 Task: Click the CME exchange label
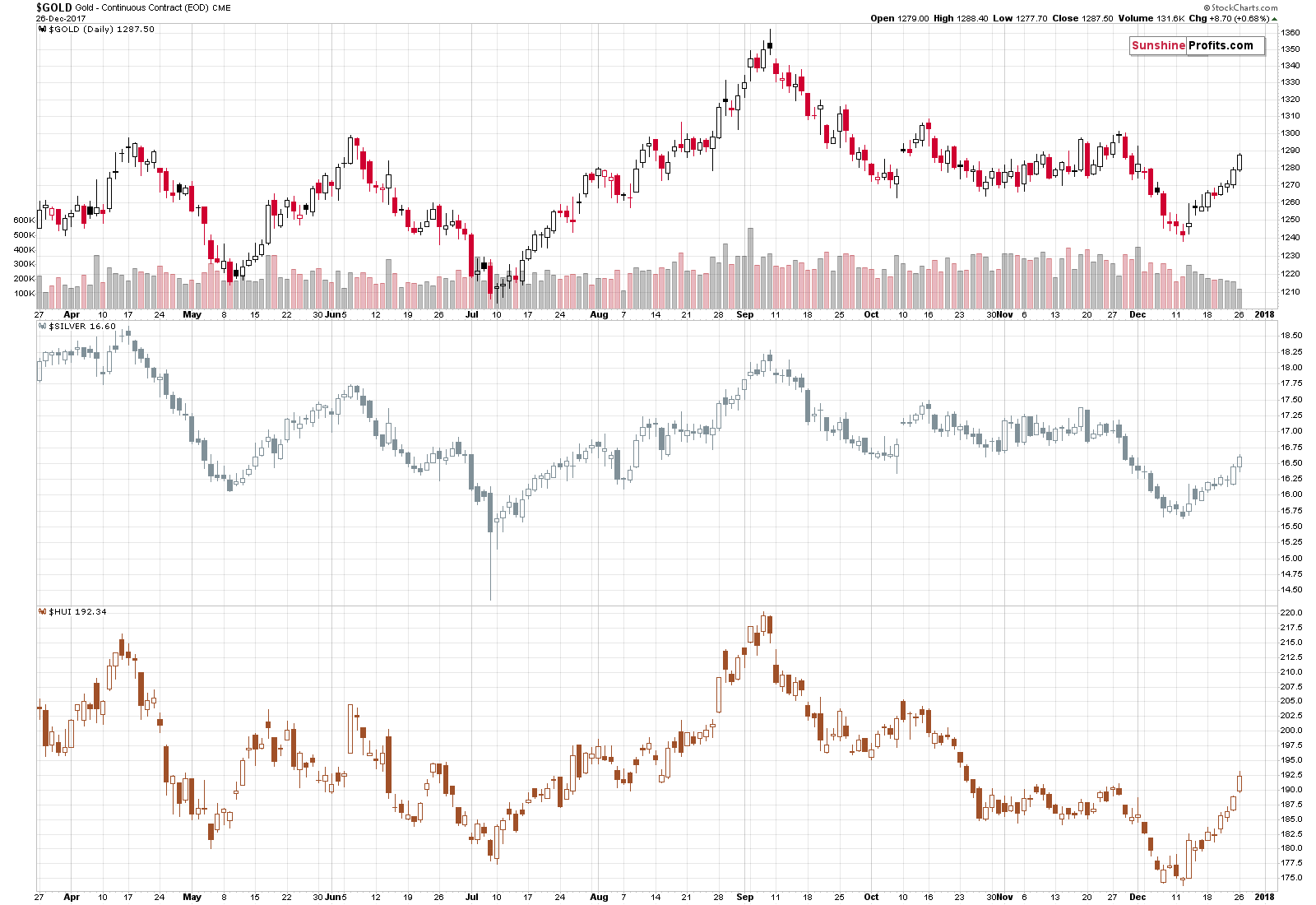221,7
